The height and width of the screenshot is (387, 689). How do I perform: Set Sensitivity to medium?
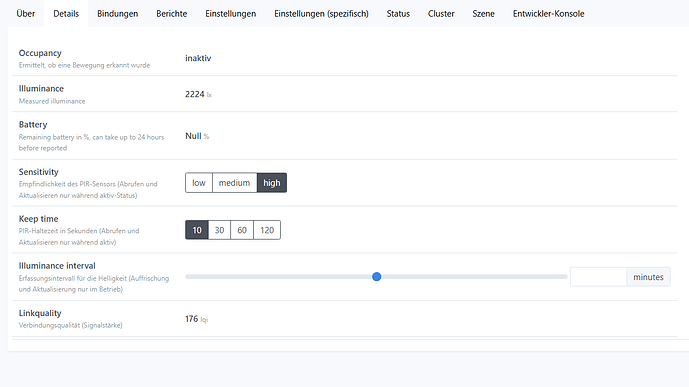pyautogui.click(x=234, y=183)
